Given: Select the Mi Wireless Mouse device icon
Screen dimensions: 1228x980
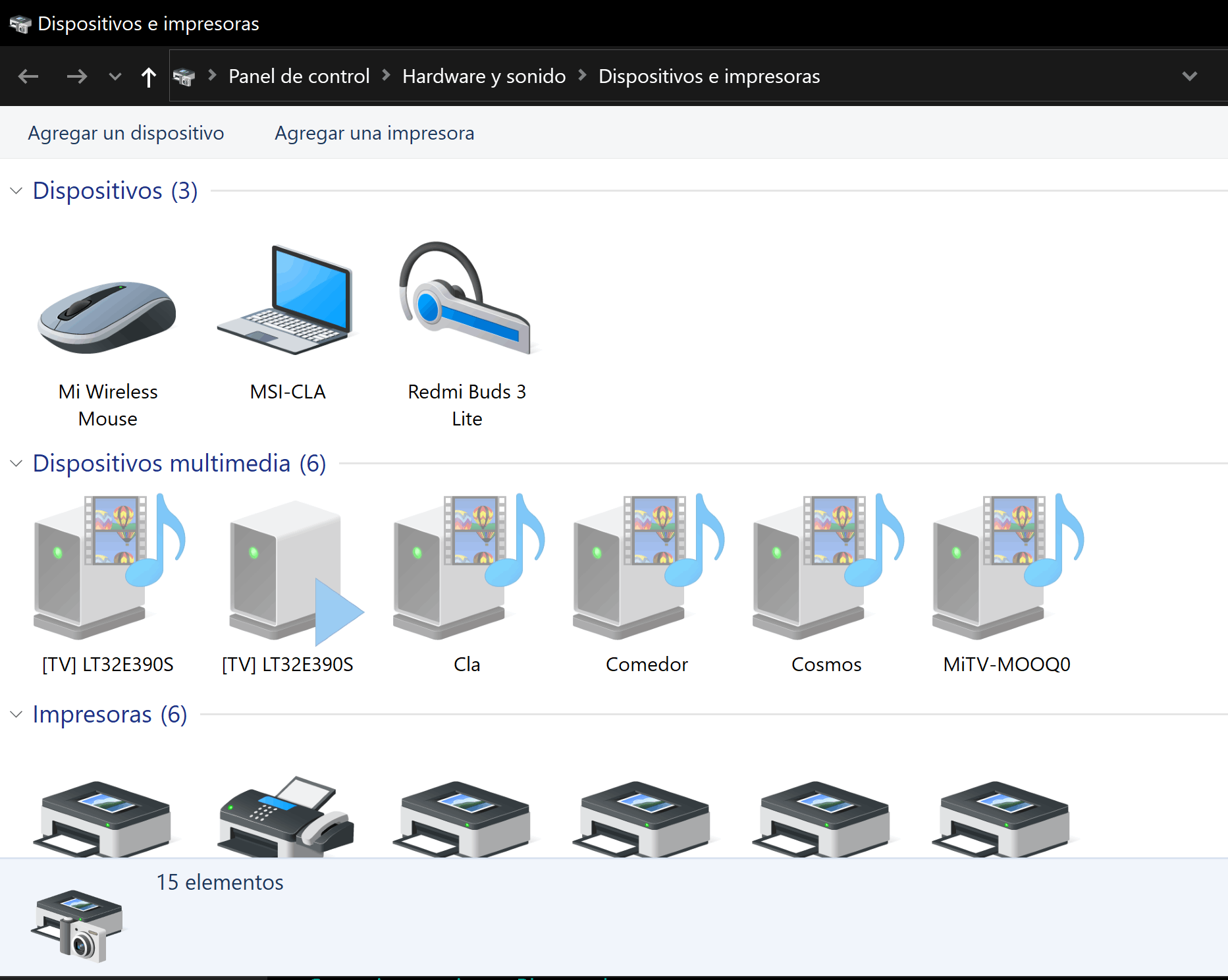Looking at the screenshot, I should pos(107,317).
